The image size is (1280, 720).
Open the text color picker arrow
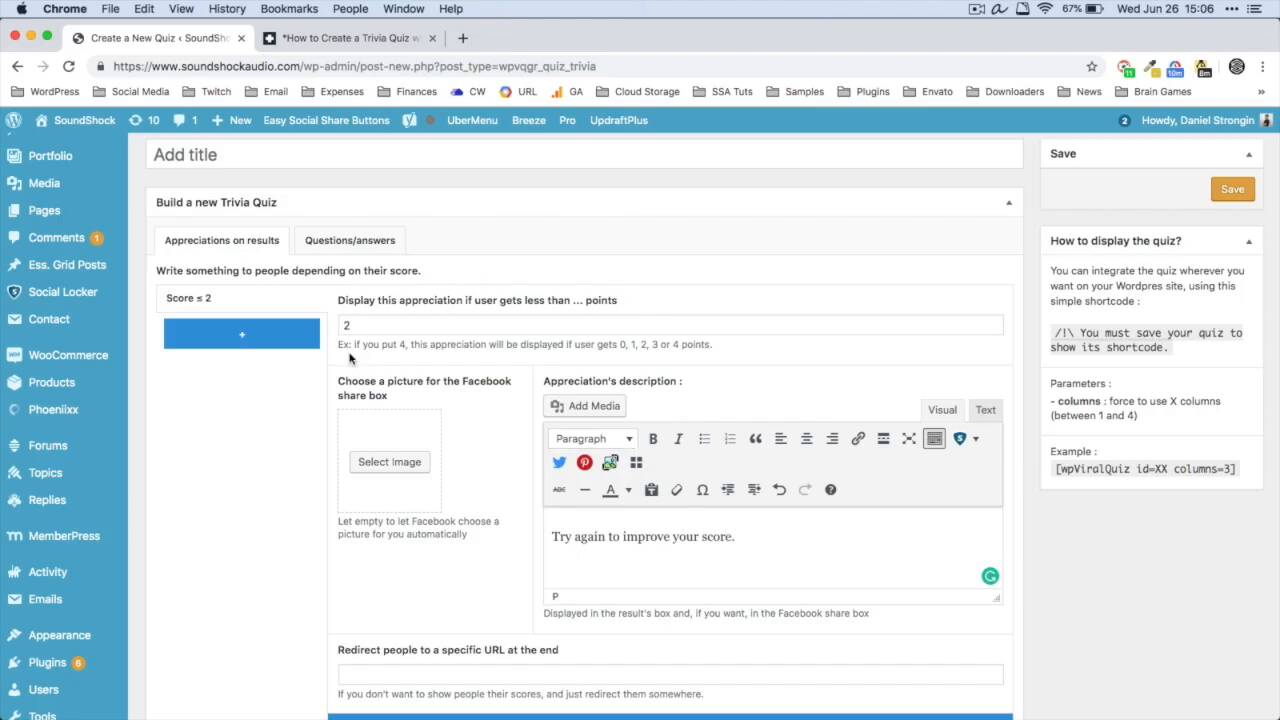pyautogui.click(x=628, y=490)
